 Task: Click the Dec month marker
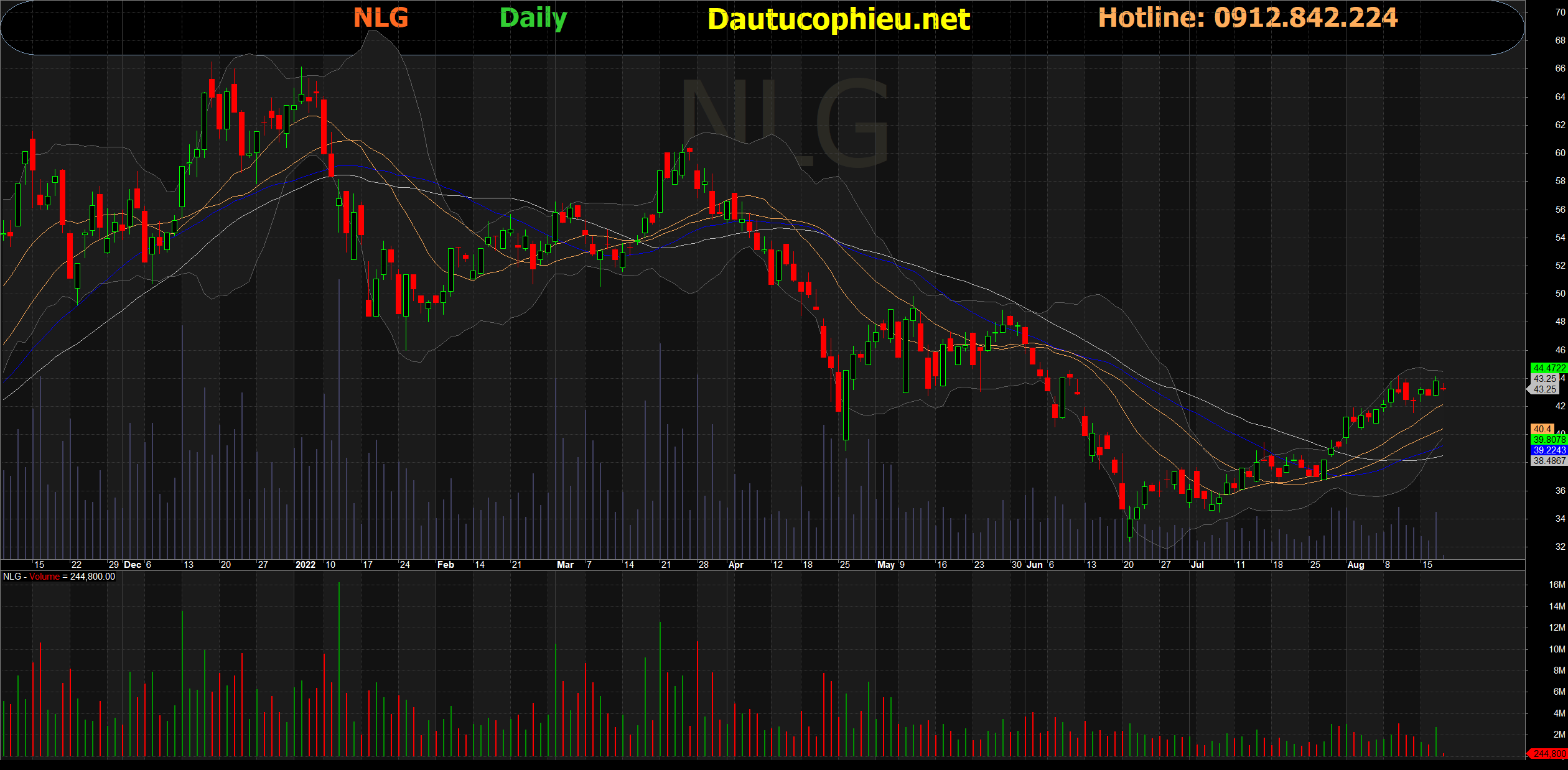133,565
